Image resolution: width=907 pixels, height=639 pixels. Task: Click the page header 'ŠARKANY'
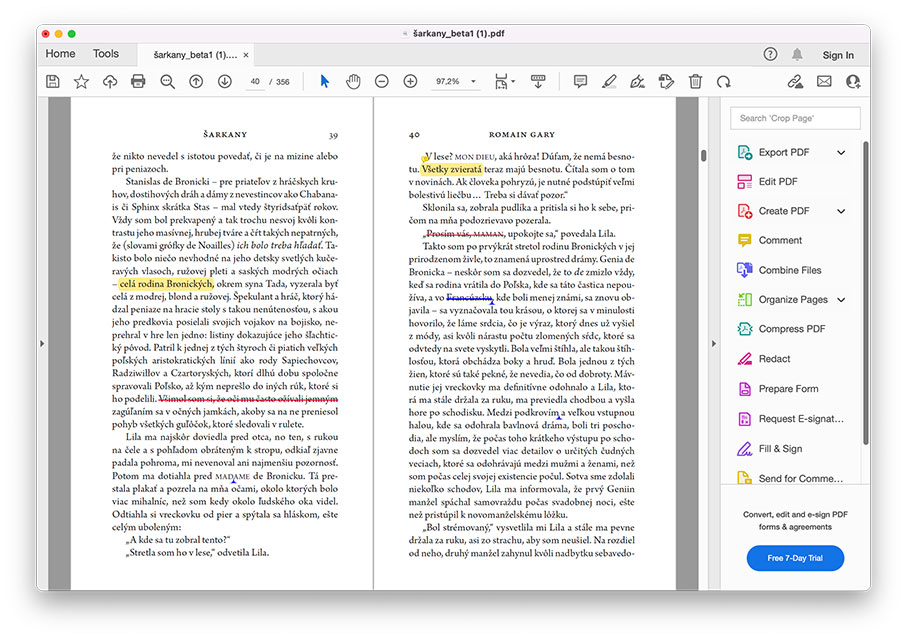coord(225,134)
